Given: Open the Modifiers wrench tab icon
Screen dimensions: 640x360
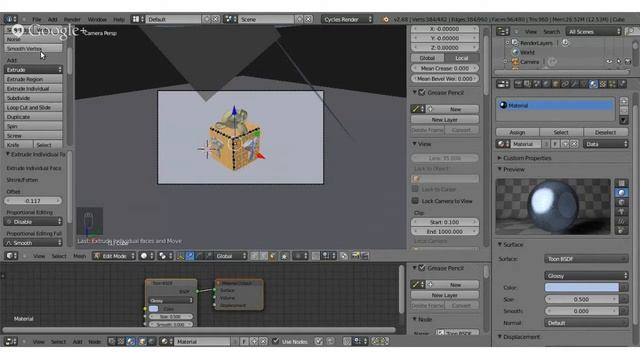Looking at the screenshot, I should (574, 84).
